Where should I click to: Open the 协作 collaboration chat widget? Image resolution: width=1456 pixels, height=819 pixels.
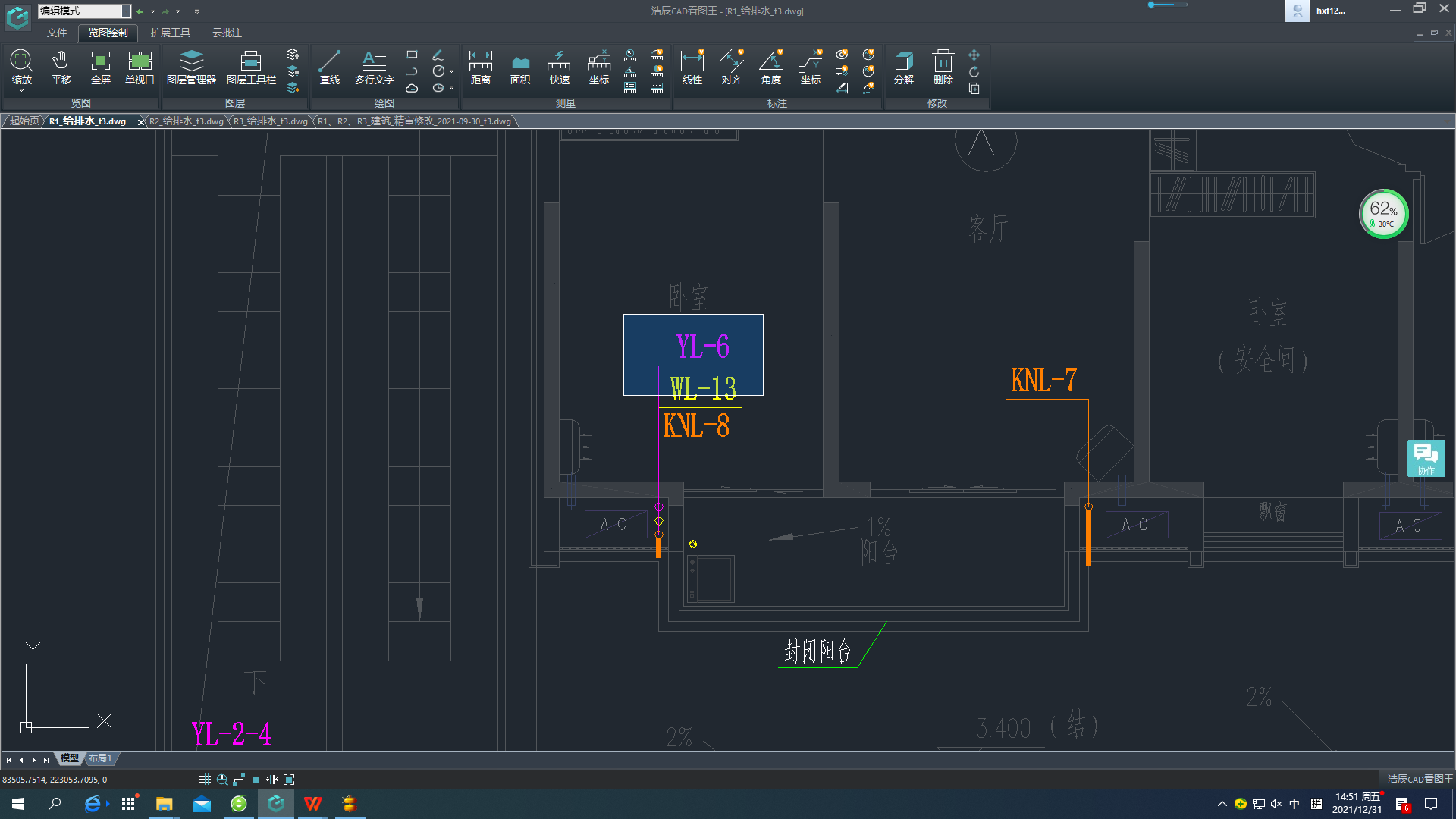1426,458
